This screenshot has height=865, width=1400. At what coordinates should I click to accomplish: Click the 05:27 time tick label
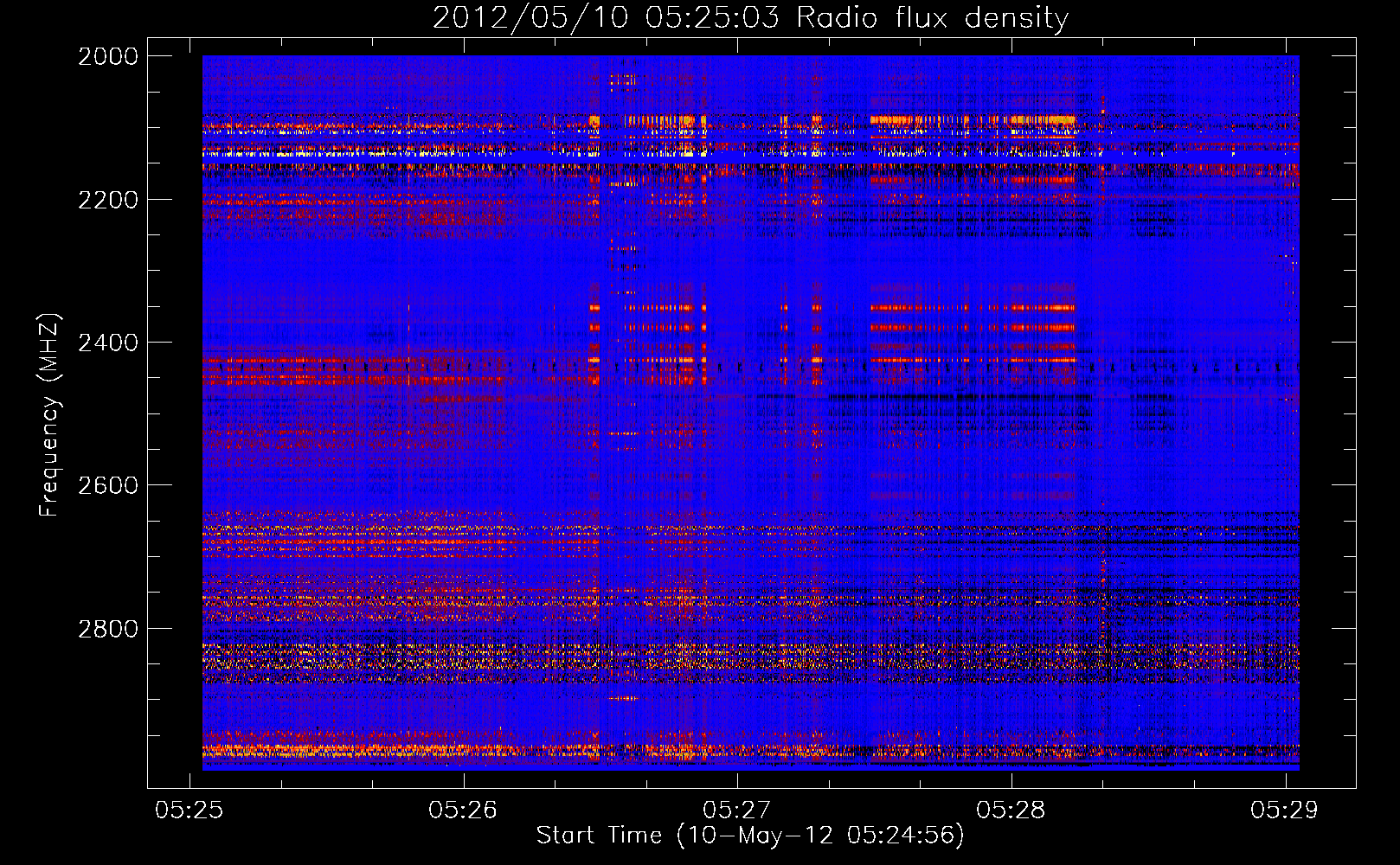pos(736,810)
